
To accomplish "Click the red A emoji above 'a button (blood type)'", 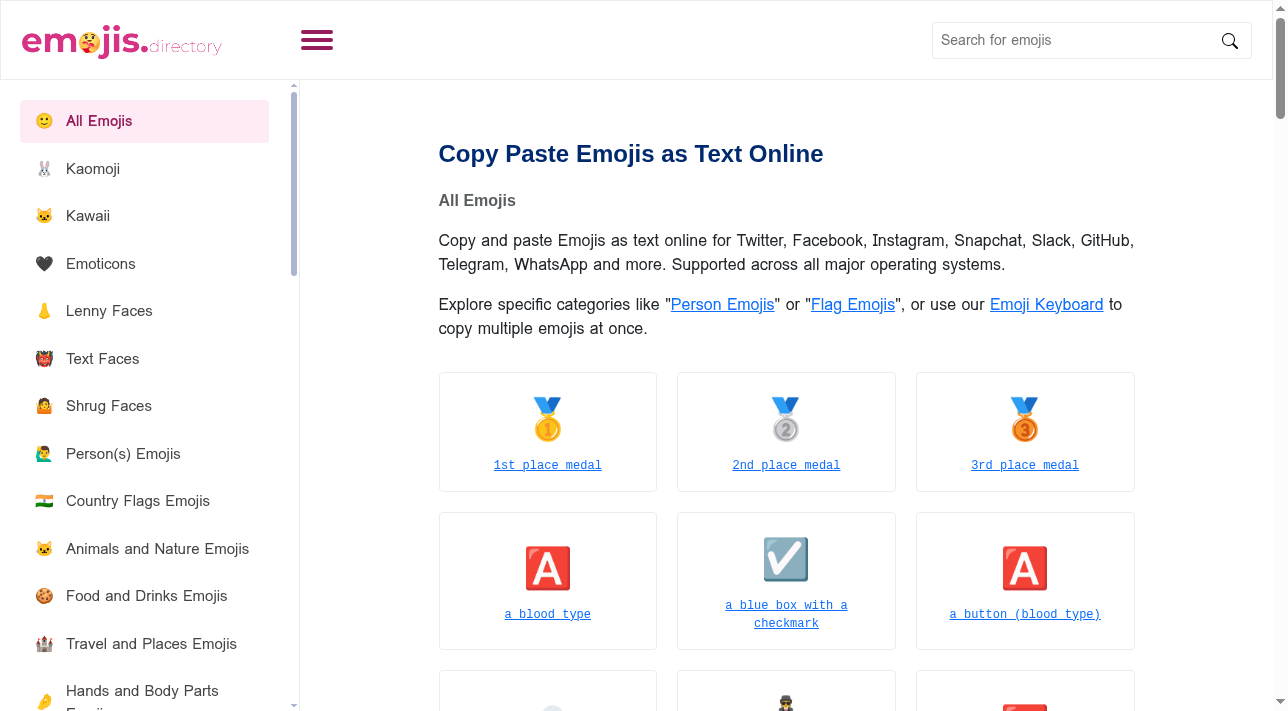I will click(x=1025, y=569).
